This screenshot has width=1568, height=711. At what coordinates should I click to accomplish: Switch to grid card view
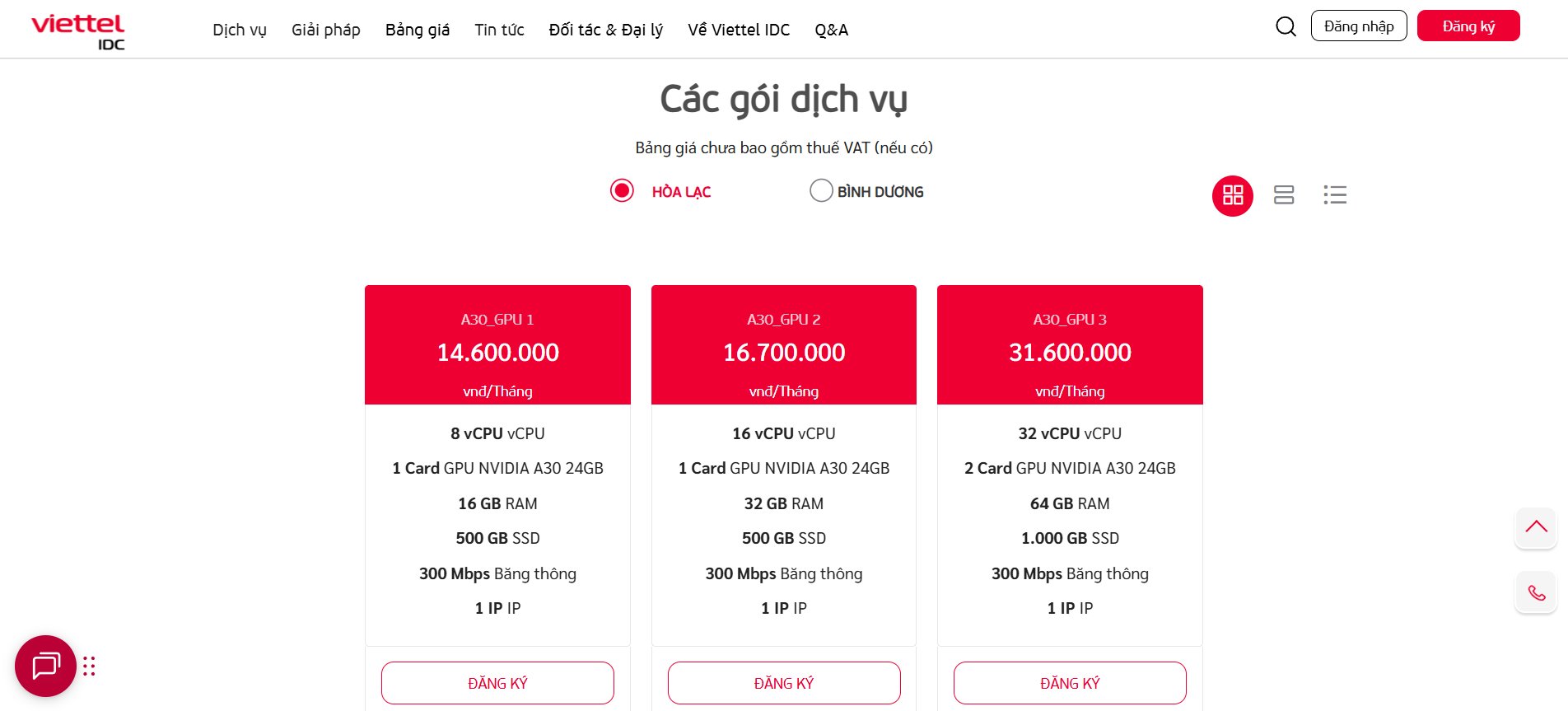click(x=1232, y=195)
